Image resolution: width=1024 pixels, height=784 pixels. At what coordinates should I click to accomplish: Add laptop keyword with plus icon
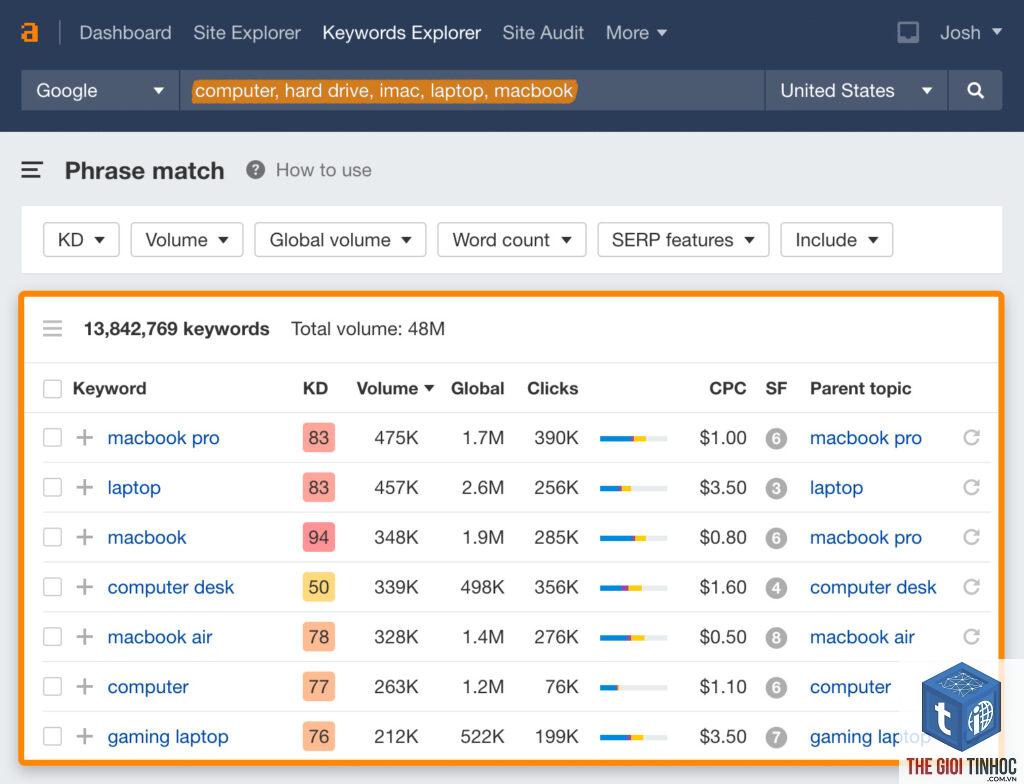click(84, 487)
